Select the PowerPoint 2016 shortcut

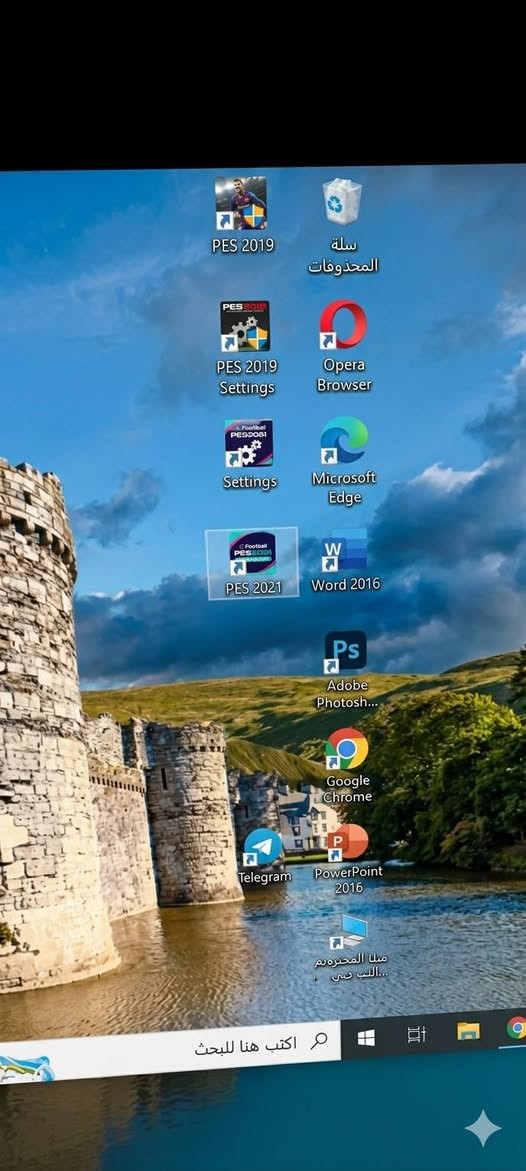(x=348, y=859)
